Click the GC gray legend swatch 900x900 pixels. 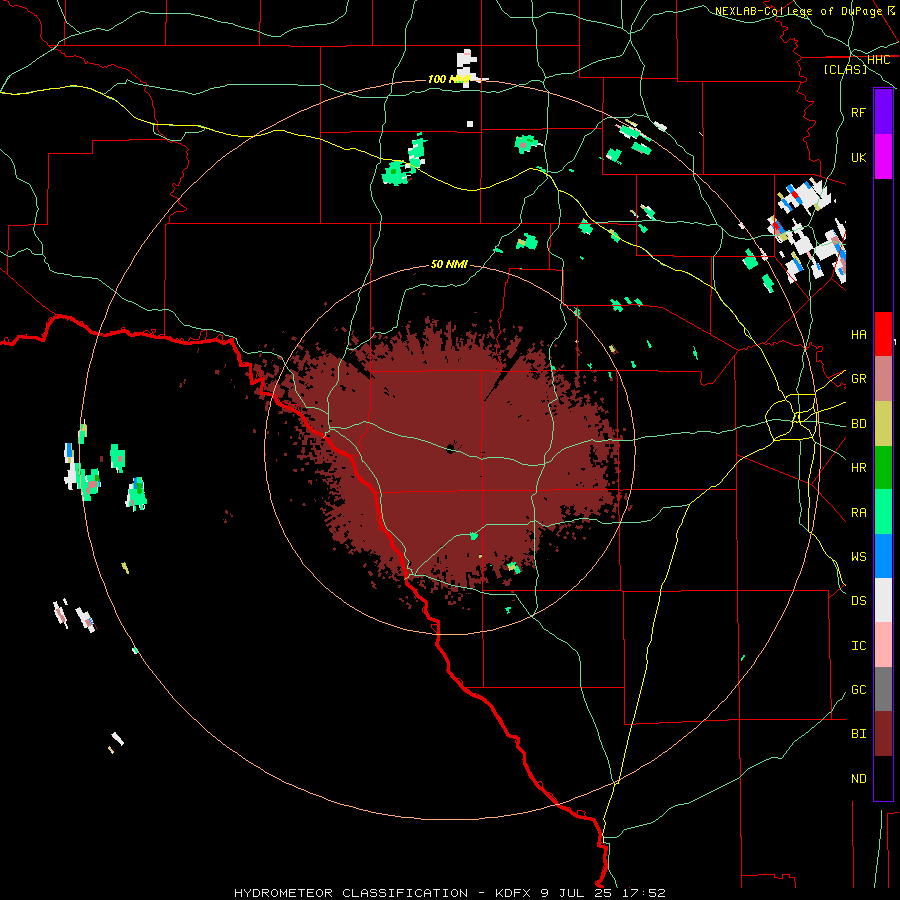click(x=883, y=689)
